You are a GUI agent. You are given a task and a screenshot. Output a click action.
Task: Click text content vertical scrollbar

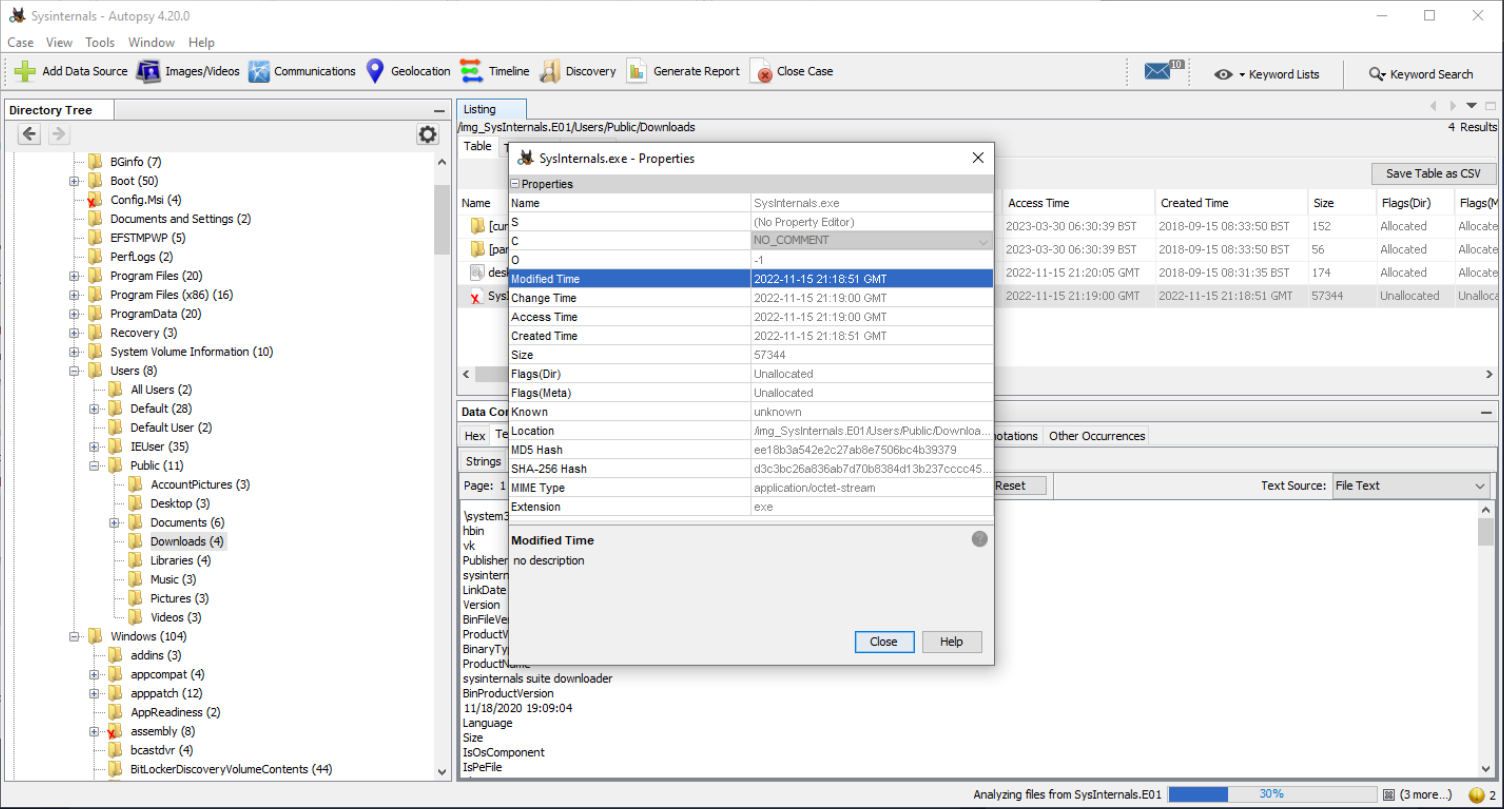click(1486, 532)
